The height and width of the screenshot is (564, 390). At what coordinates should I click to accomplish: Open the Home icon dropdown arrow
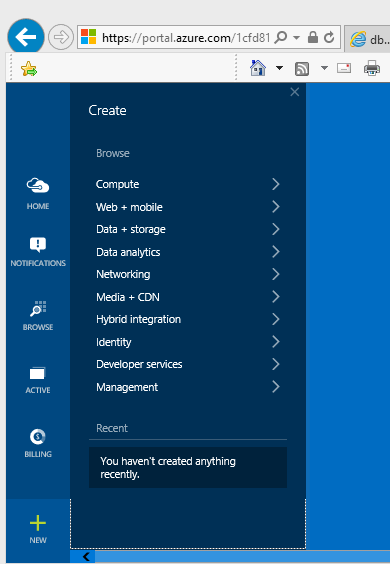click(279, 68)
